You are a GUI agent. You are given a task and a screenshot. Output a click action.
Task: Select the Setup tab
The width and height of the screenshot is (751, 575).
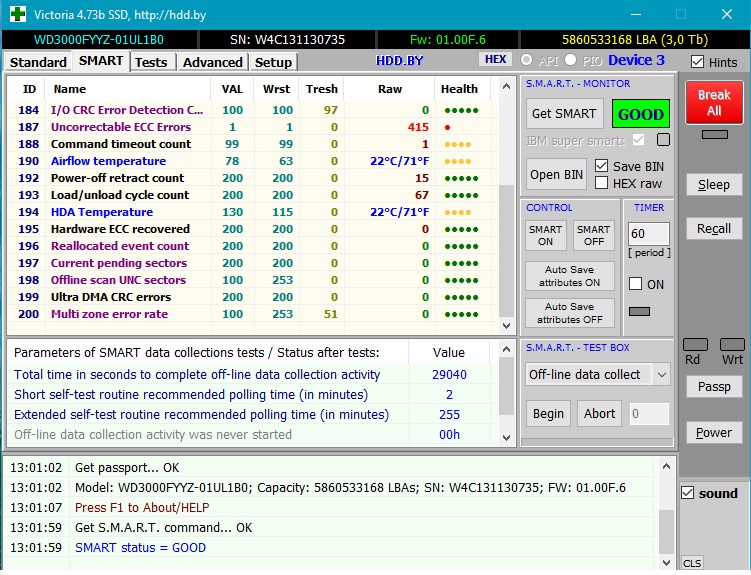[x=273, y=62]
